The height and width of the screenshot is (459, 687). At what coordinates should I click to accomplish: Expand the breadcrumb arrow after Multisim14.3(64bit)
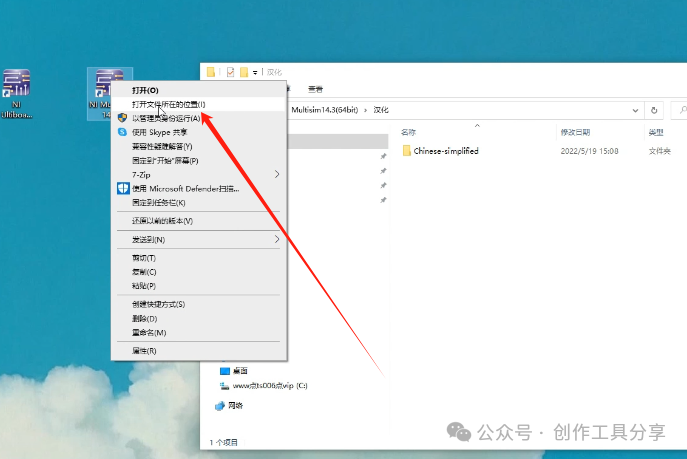(x=365, y=110)
